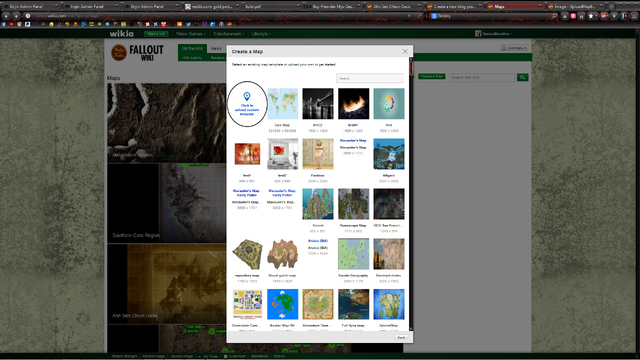Select the Geo Map world template thumbnail
This screenshot has width=640, height=360.
pyautogui.click(x=282, y=104)
